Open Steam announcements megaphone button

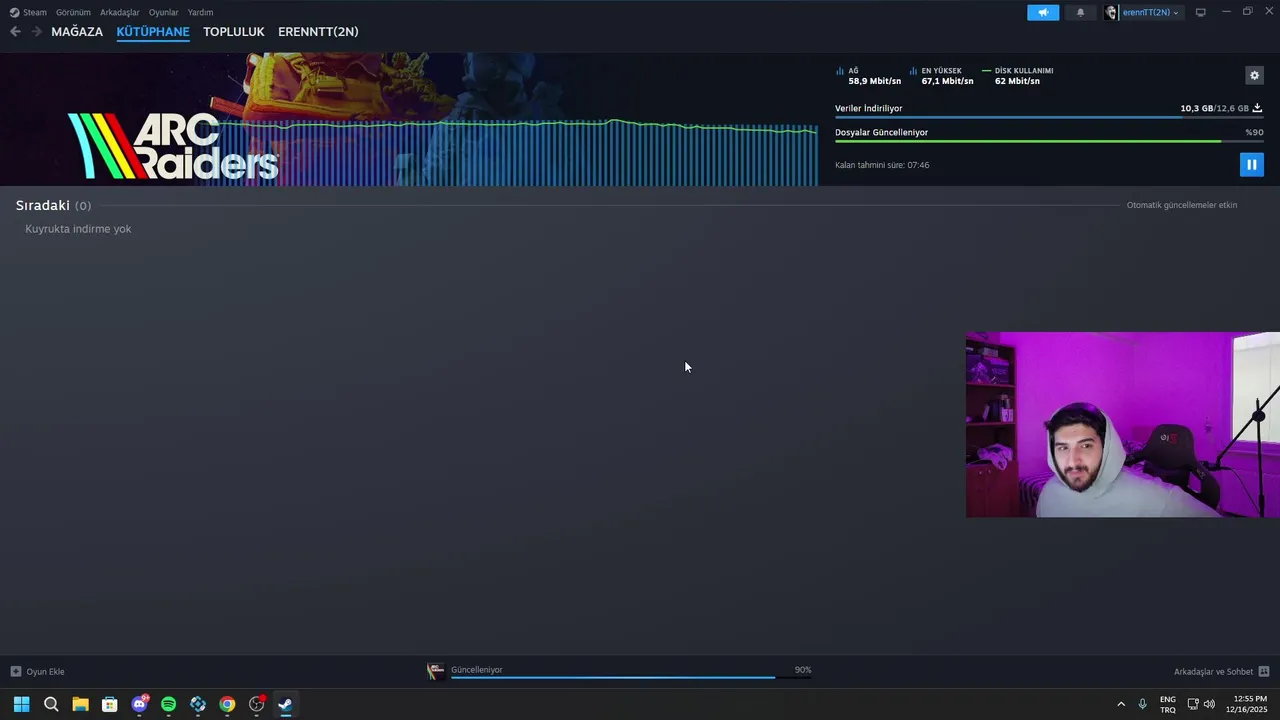pos(1043,12)
